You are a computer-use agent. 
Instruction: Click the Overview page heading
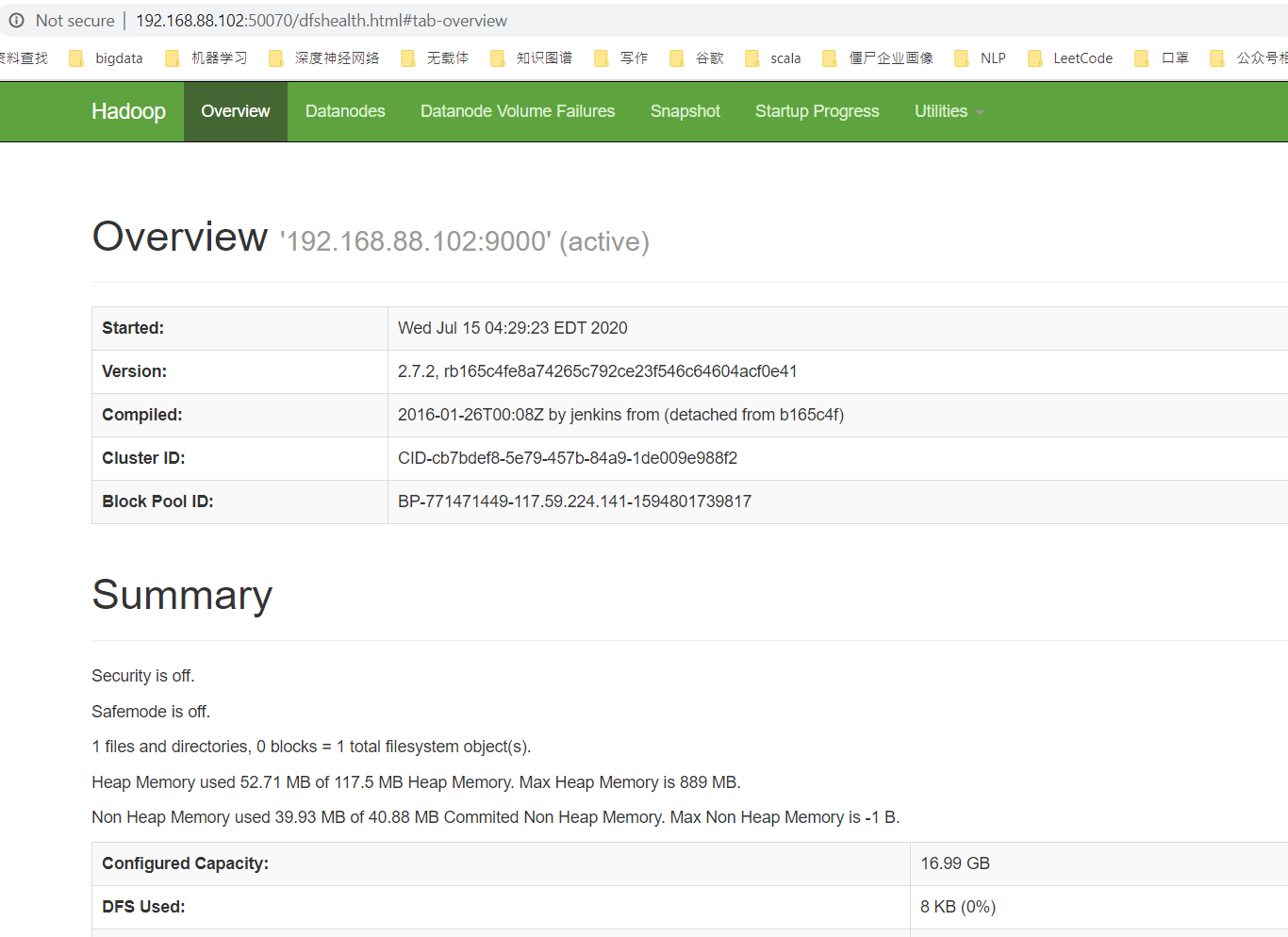tap(180, 237)
